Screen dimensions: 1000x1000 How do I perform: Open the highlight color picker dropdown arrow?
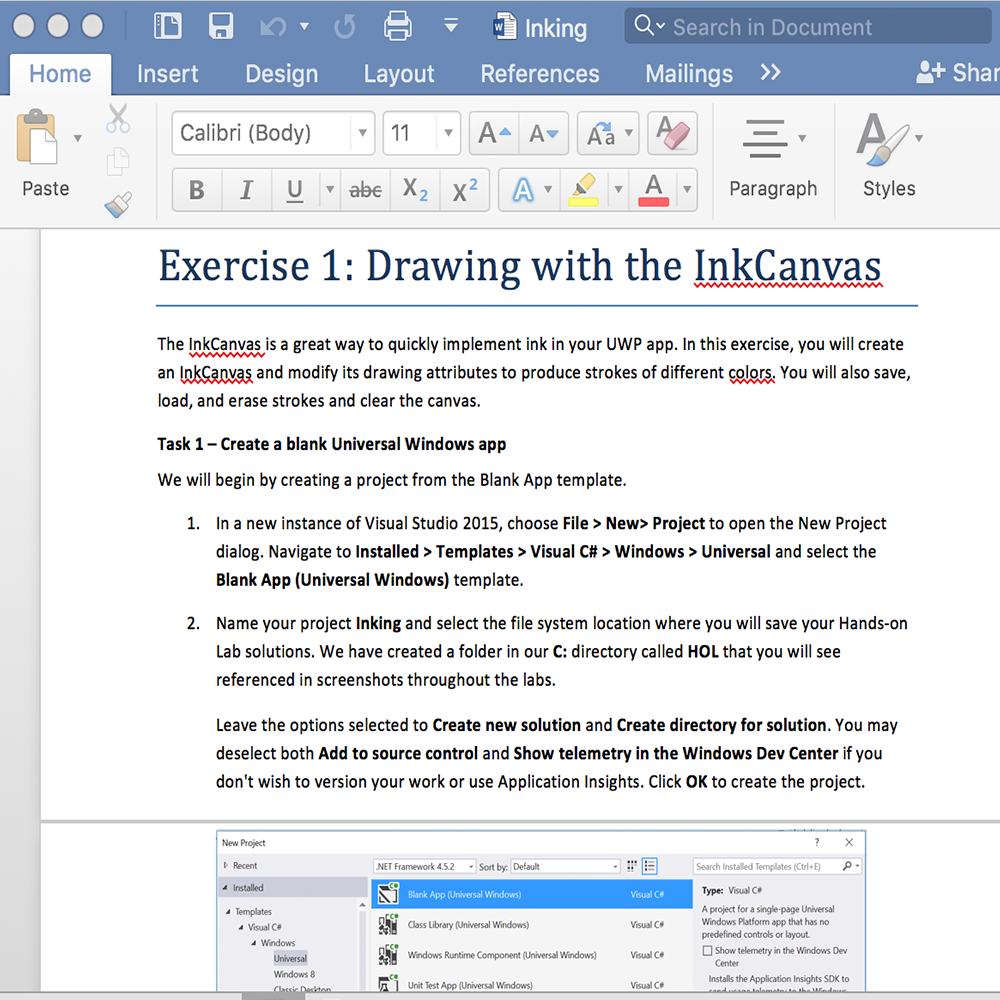618,189
